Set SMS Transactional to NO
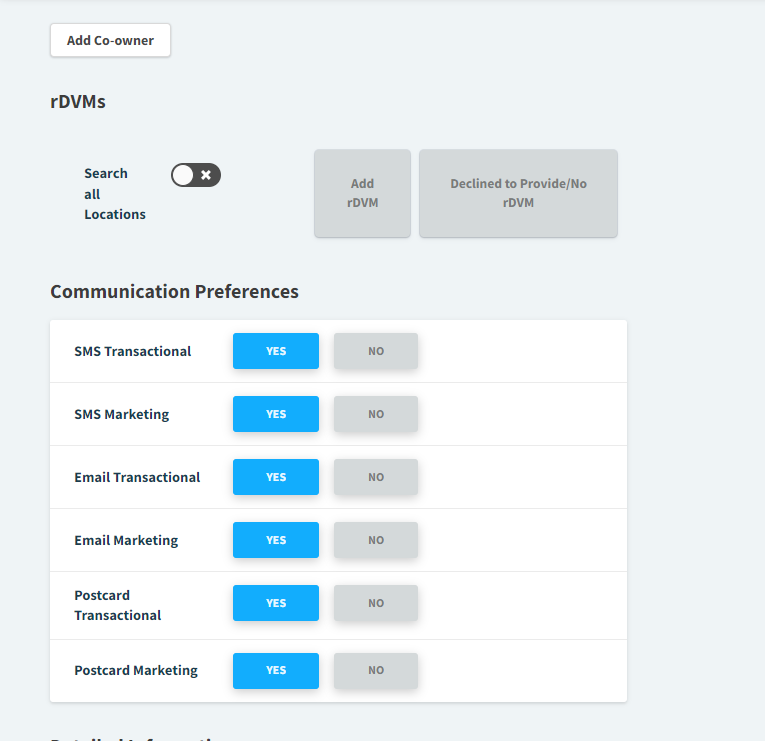Image resolution: width=765 pixels, height=741 pixels. [376, 351]
